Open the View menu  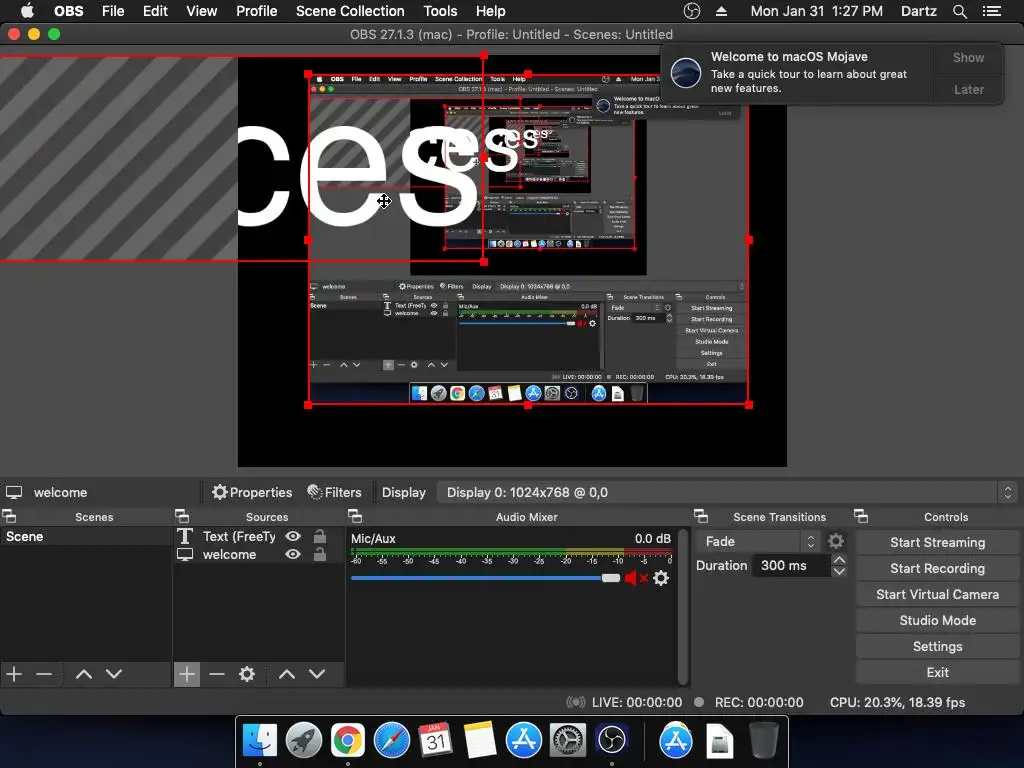(201, 11)
